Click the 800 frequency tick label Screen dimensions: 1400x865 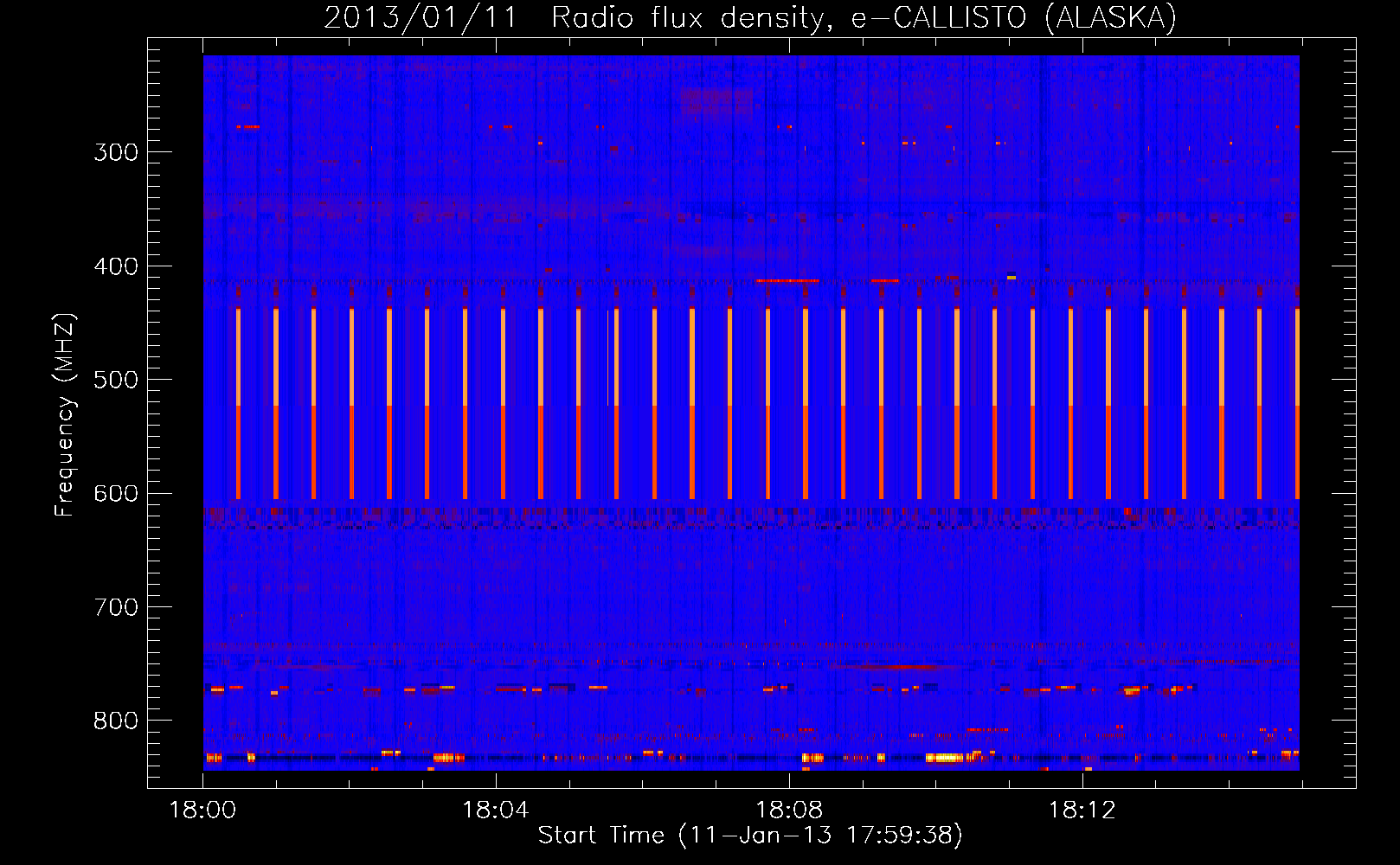[x=116, y=721]
